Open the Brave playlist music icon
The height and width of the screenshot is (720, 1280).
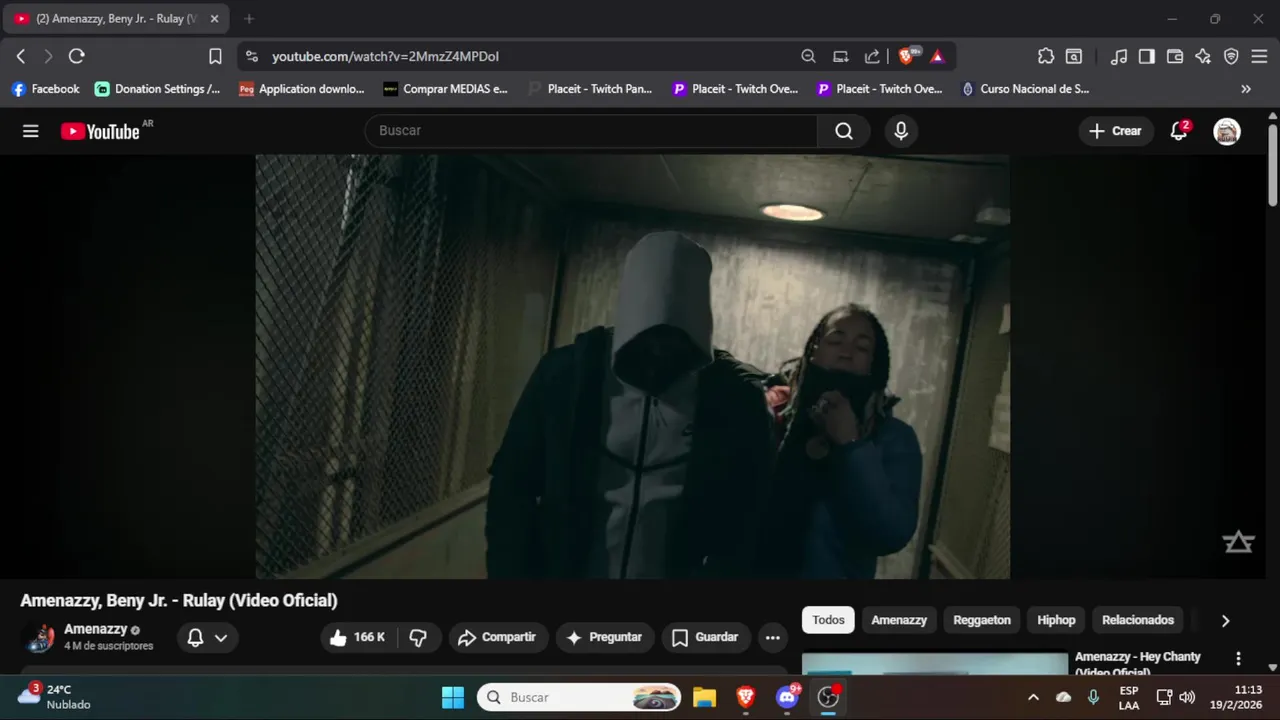click(x=1119, y=56)
